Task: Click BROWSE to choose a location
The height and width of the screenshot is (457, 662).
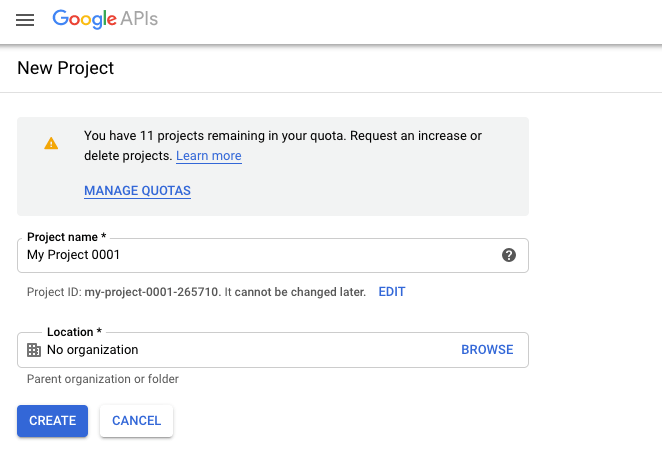Action: click(x=487, y=350)
